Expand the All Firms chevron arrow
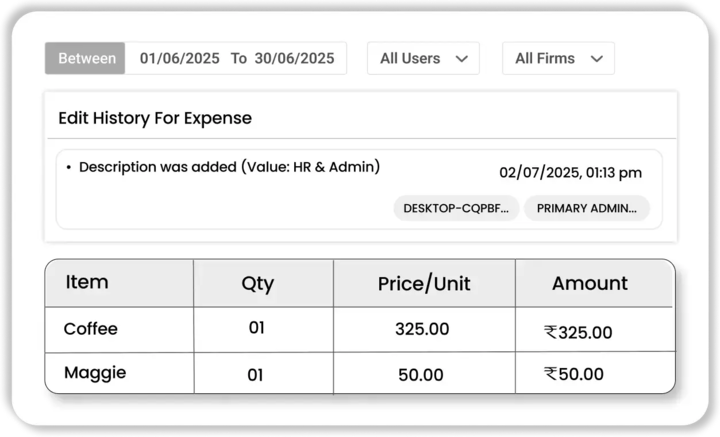Image resolution: width=720 pixels, height=437 pixels. 597,59
